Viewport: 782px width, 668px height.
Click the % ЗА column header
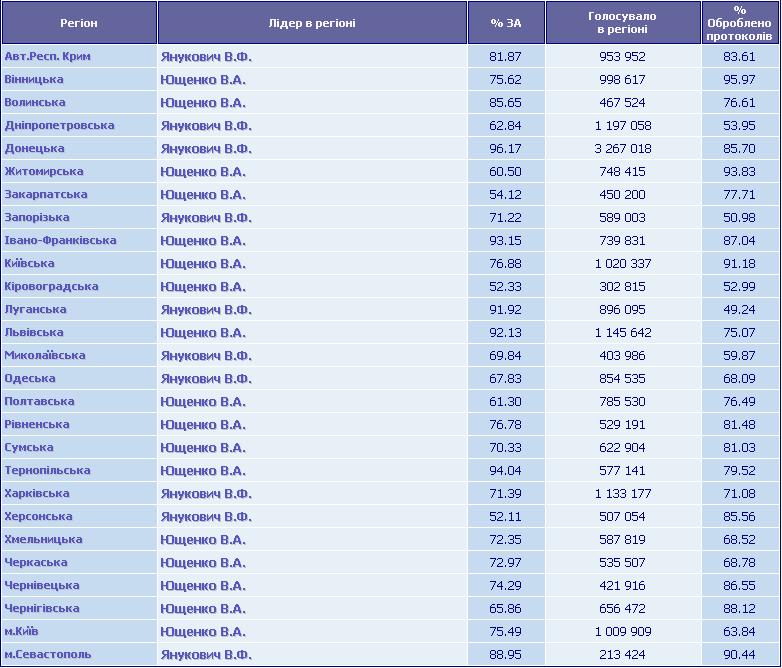click(506, 23)
